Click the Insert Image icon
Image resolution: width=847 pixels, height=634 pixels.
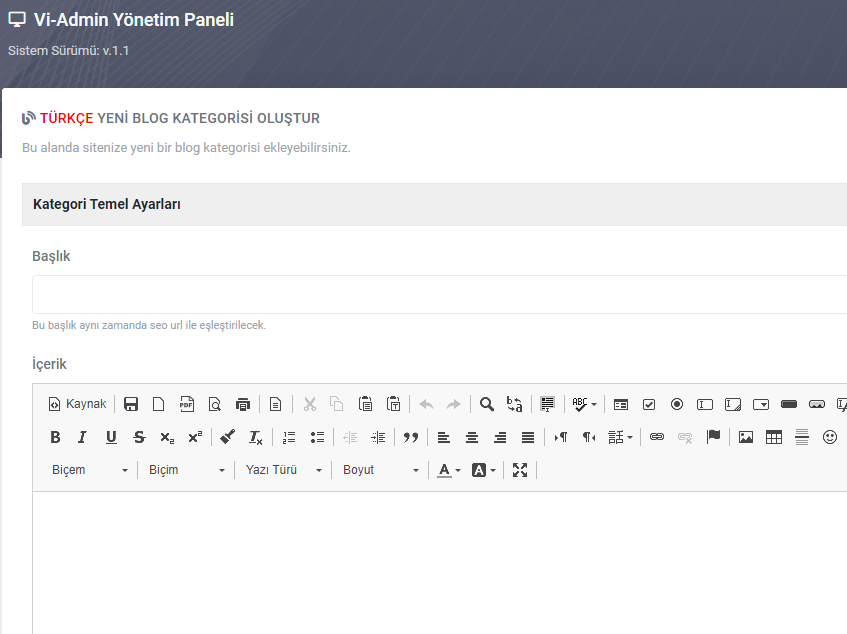746,437
